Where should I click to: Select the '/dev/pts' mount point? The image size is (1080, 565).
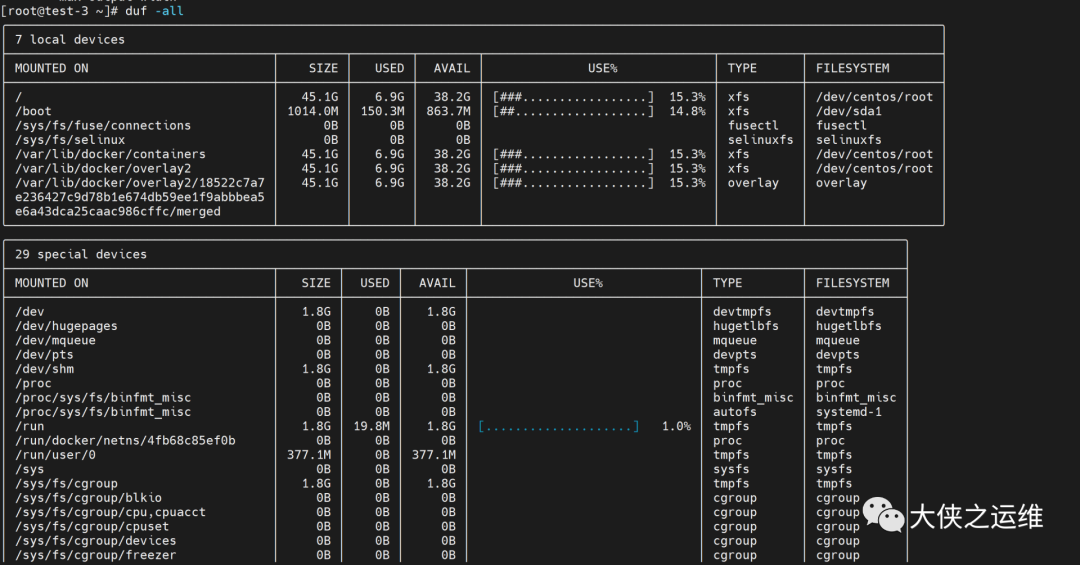click(44, 355)
